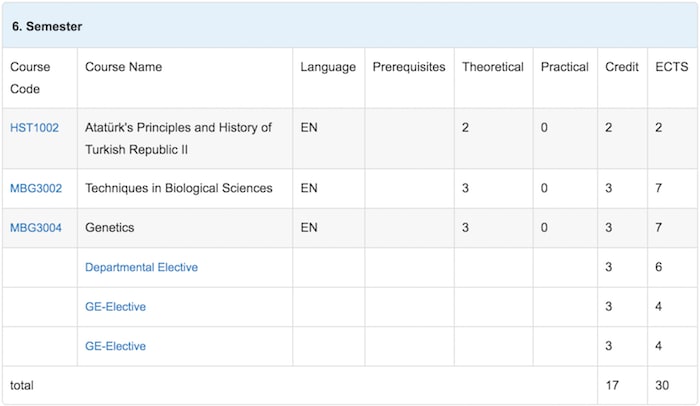This screenshot has height=406, width=700.
Task: Select the Techniques in Biological Sciences name
Action: coord(178,188)
